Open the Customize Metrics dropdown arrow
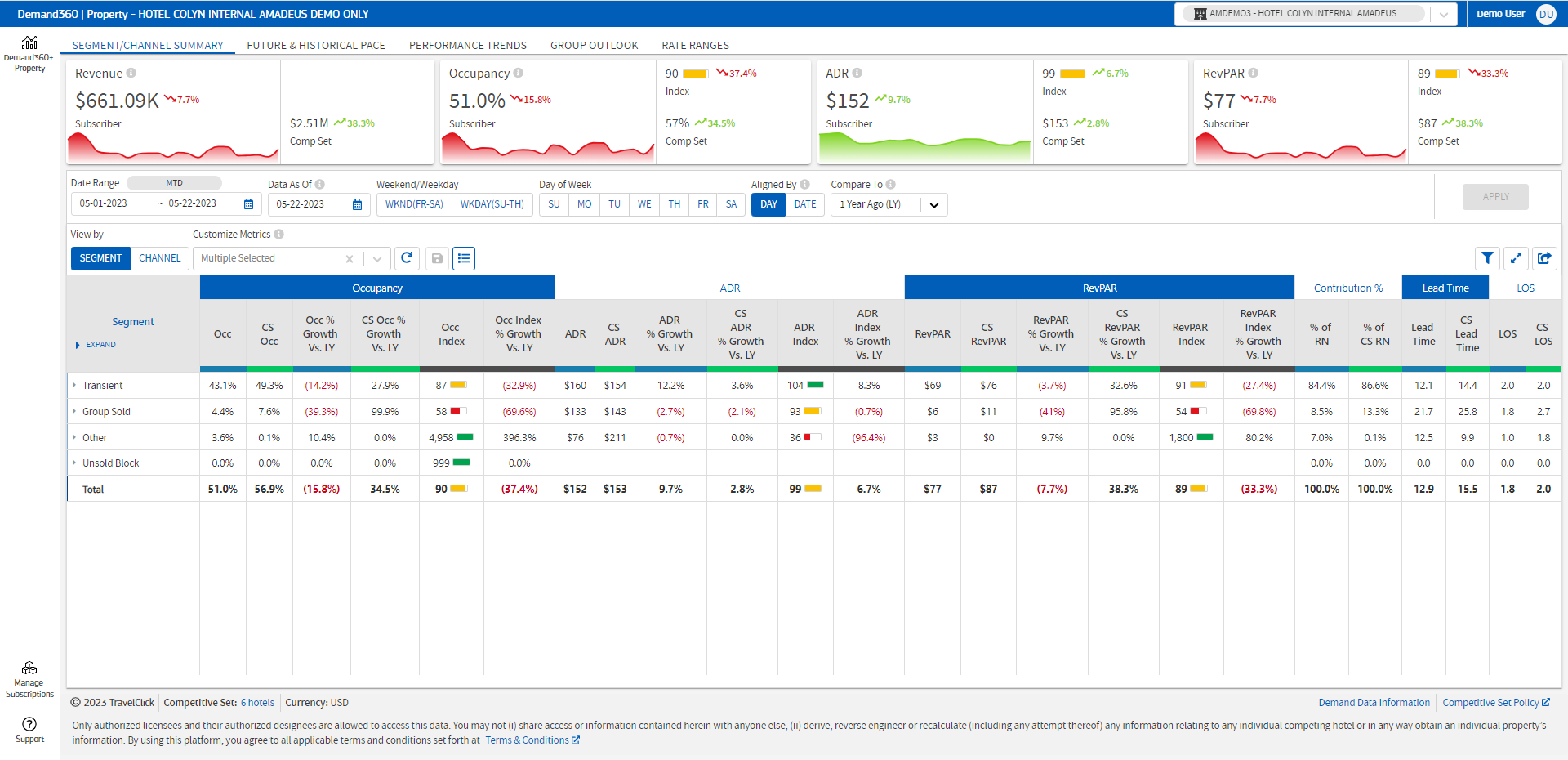The height and width of the screenshot is (760, 1568). [x=377, y=259]
